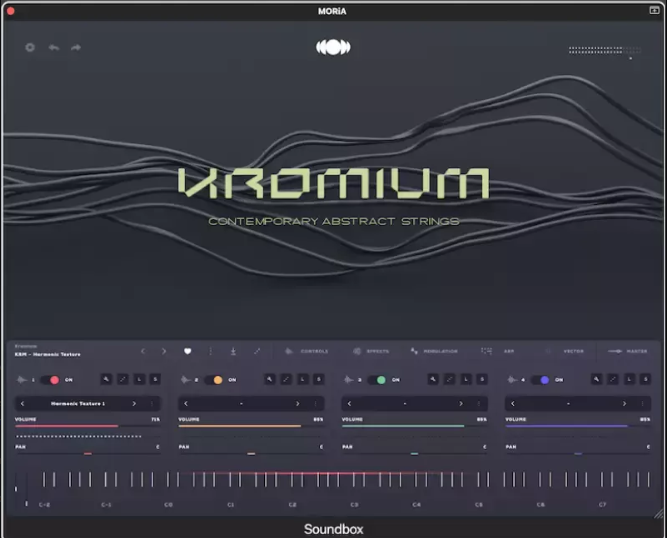This screenshot has height=538, width=667.
Task: Open the Modulation tab
Action: (x=434, y=351)
